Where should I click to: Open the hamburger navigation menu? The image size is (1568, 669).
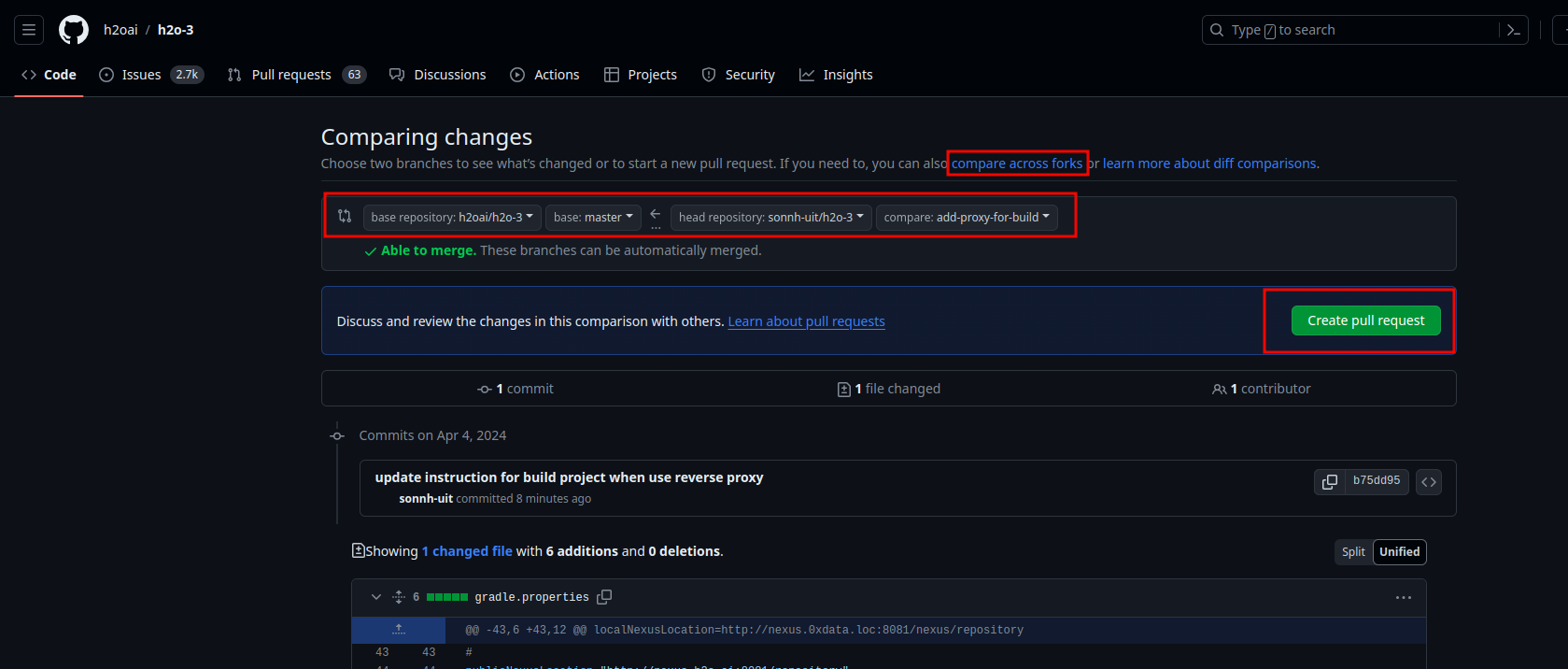(29, 30)
